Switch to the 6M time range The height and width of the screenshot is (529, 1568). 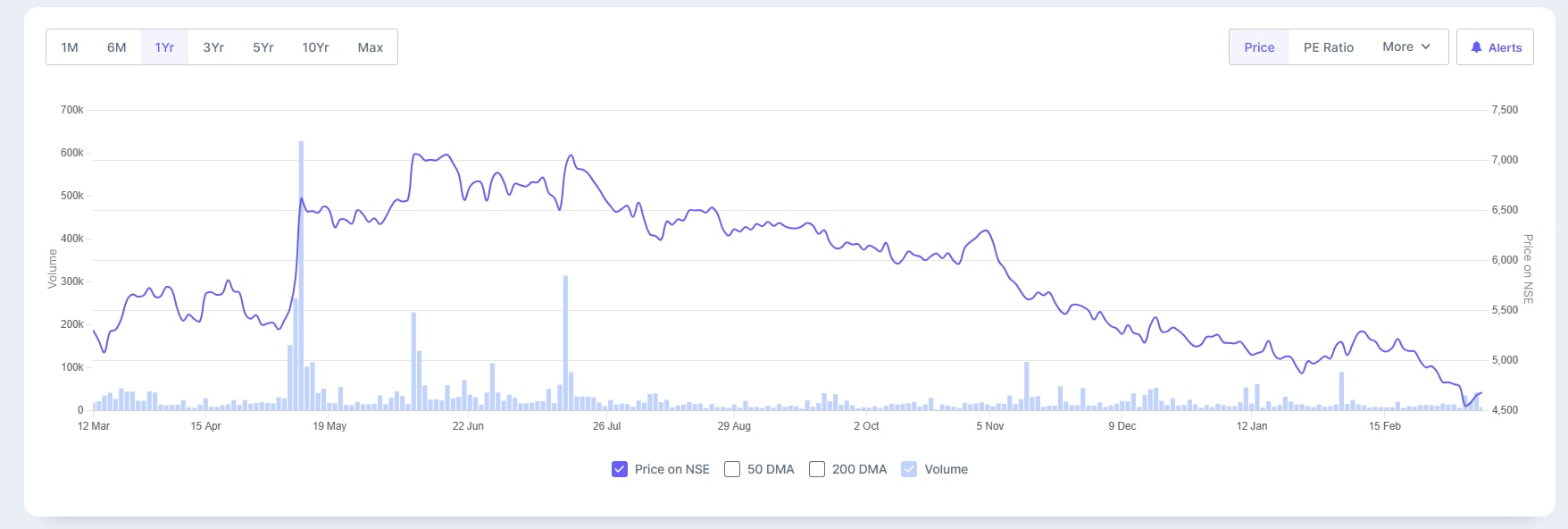point(117,47)
